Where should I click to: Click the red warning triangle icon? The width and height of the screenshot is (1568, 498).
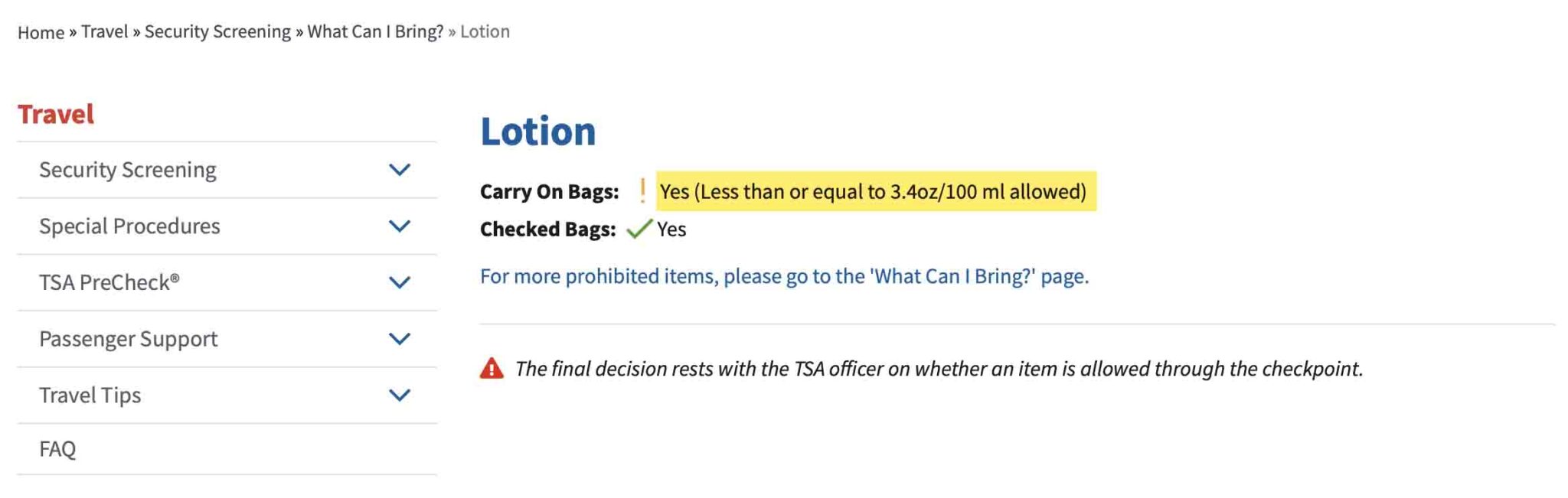(492, 369)
